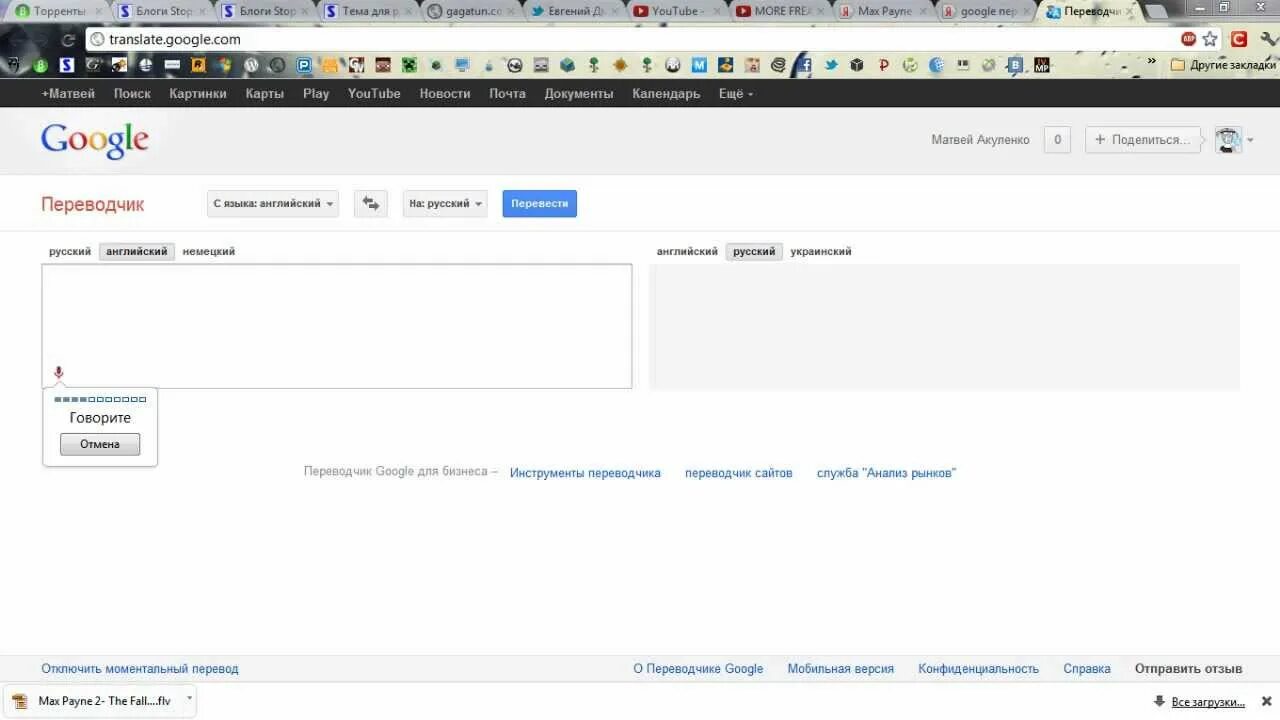
Task: Open the blue M bookmark icon
Action: (x=699, y=65)
